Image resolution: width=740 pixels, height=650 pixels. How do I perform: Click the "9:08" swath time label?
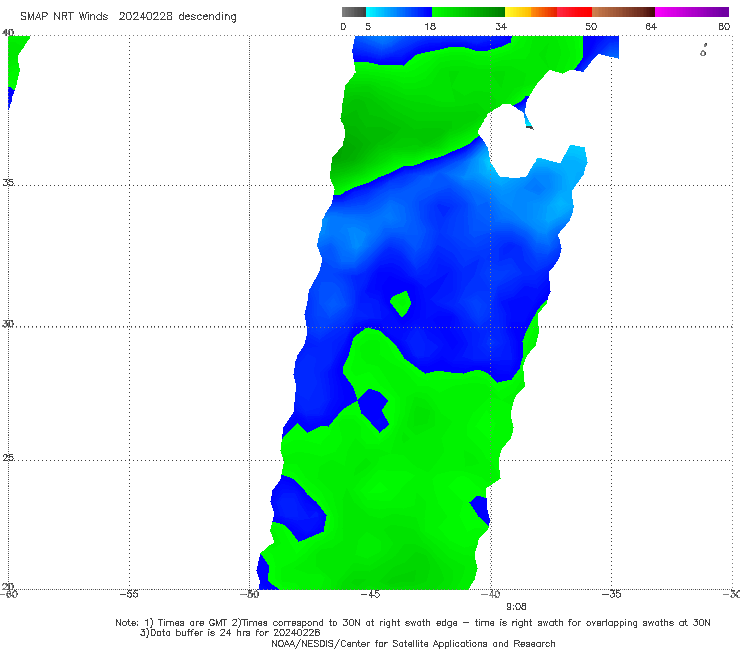tap(516, 607)
